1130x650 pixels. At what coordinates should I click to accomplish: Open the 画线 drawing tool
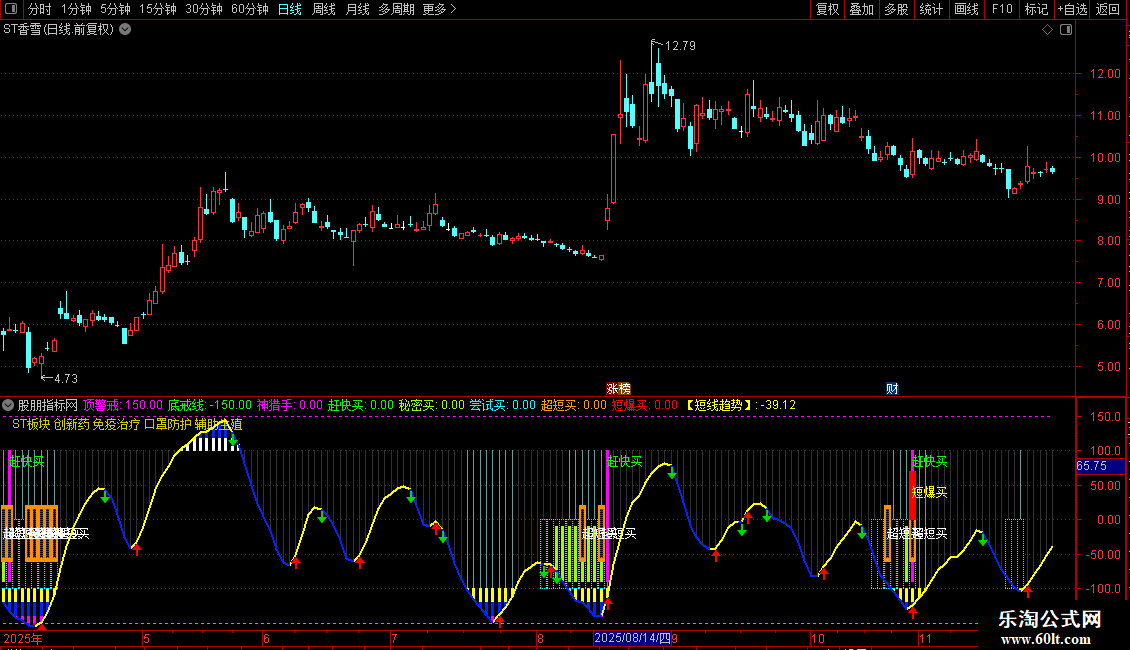[x=967, y=10]
